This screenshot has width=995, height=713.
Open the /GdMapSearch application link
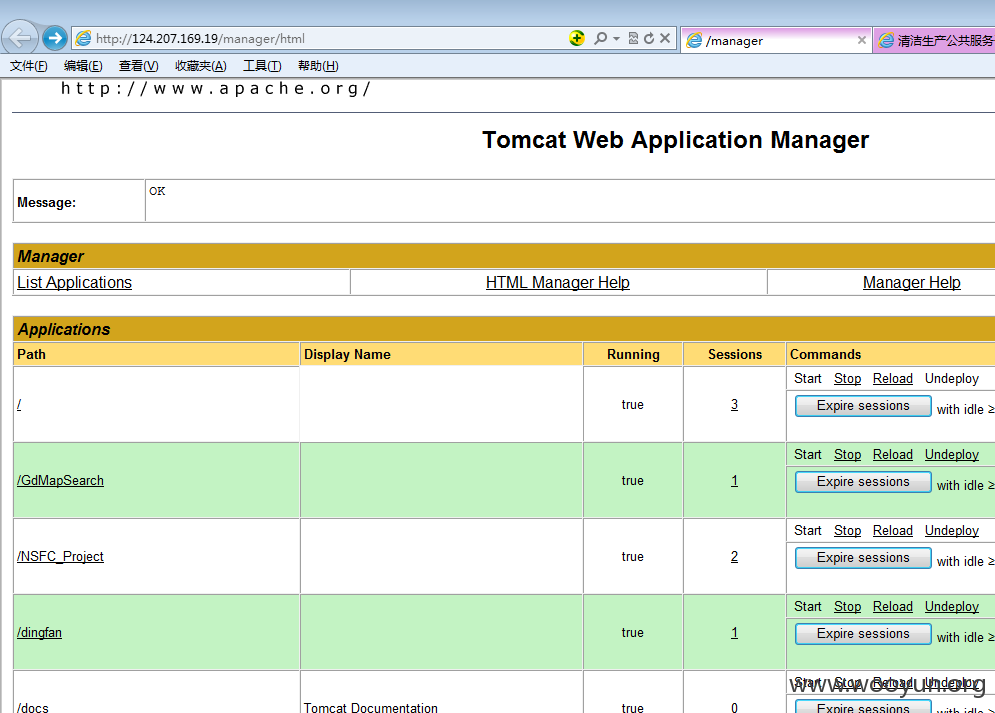(60, 480)
